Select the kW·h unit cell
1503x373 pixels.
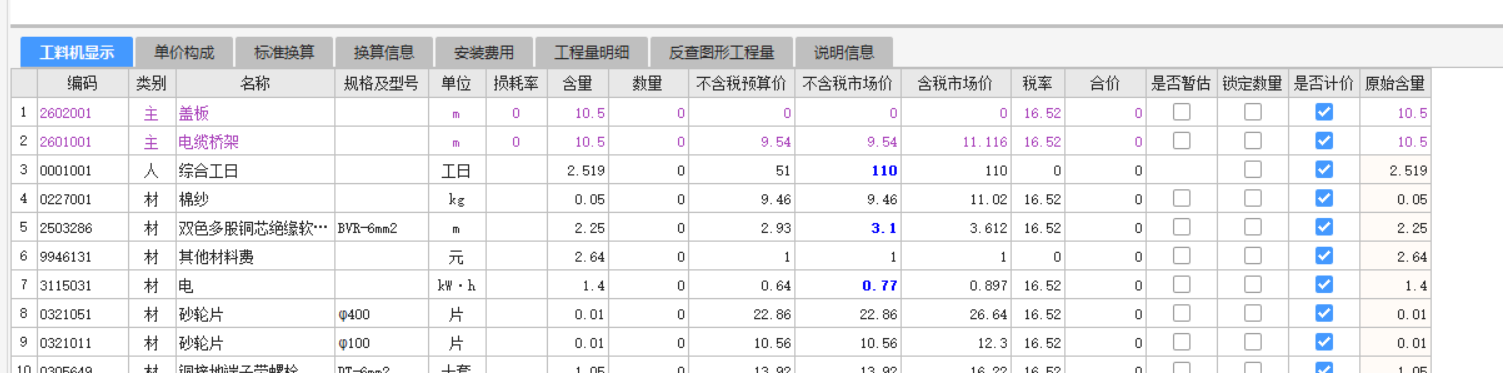[456, 286]
